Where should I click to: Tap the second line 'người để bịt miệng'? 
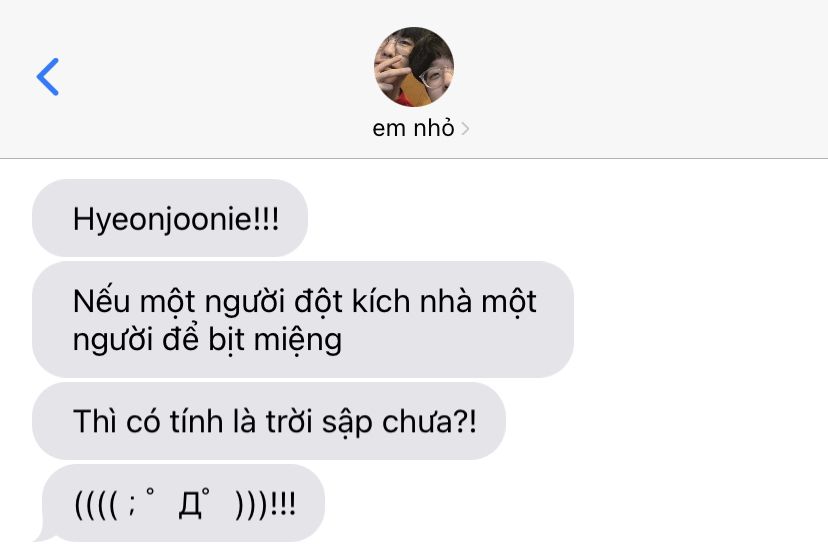208,340
